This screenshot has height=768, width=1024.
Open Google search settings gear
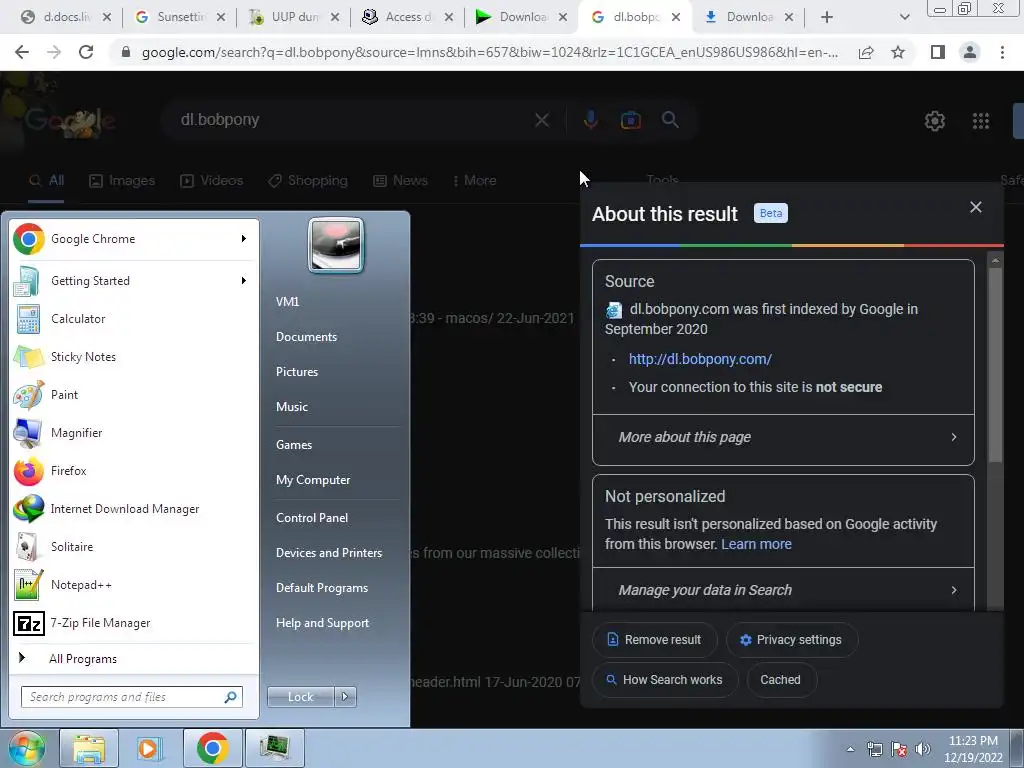[935, 121]
